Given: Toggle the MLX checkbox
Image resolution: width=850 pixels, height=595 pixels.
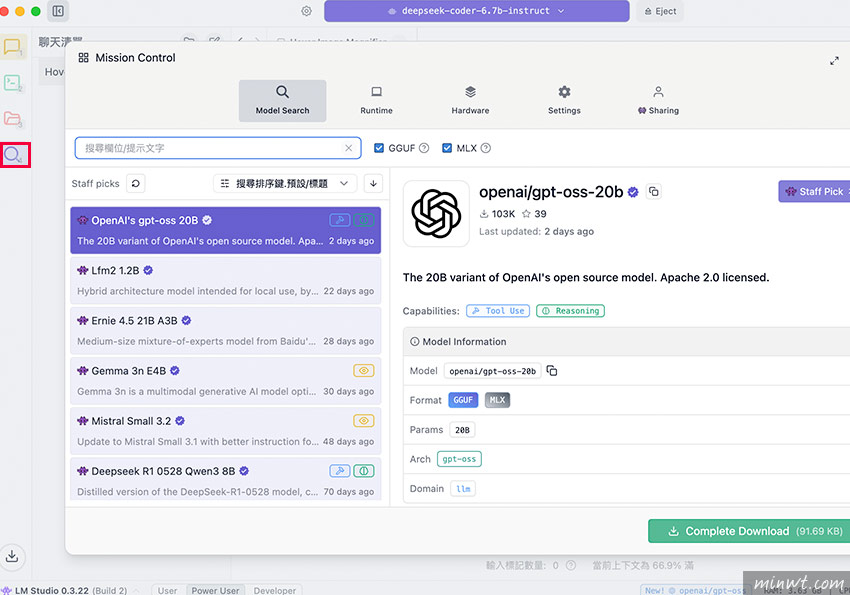Looking at the screenshot, I should (447, 148).
